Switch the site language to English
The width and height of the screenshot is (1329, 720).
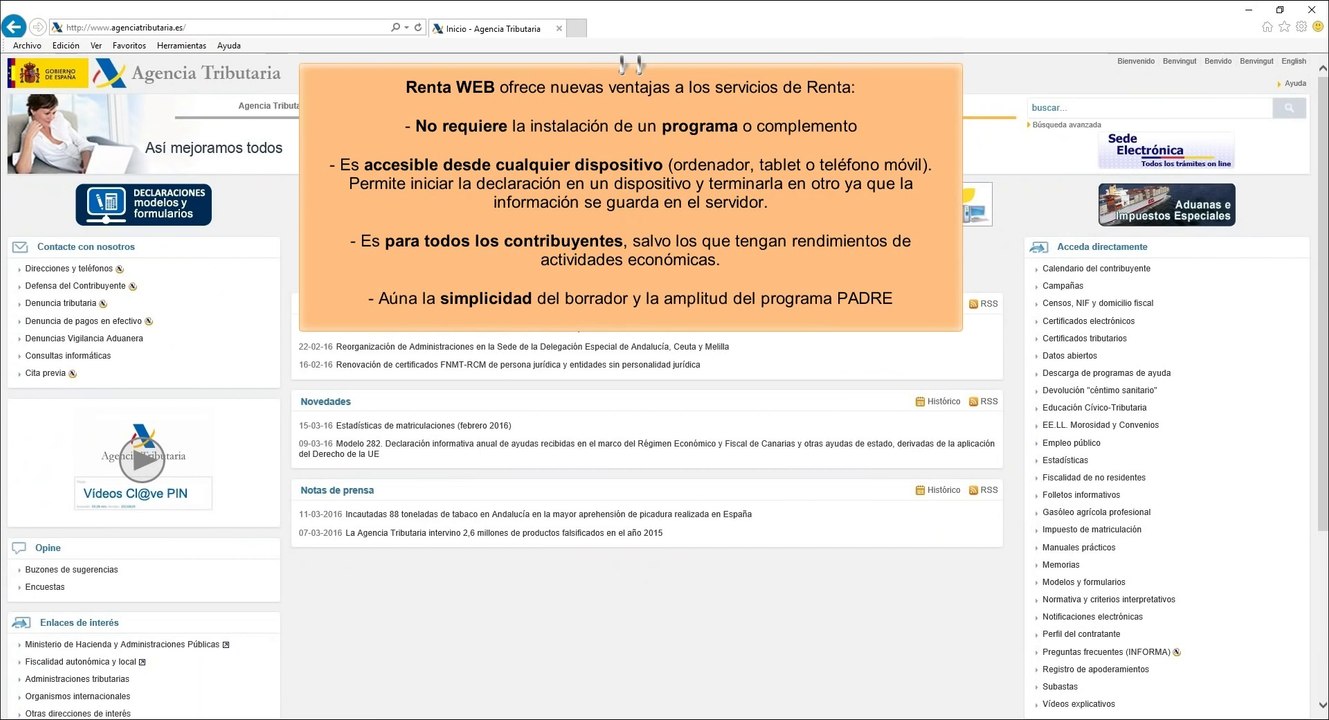(1294, 62)
